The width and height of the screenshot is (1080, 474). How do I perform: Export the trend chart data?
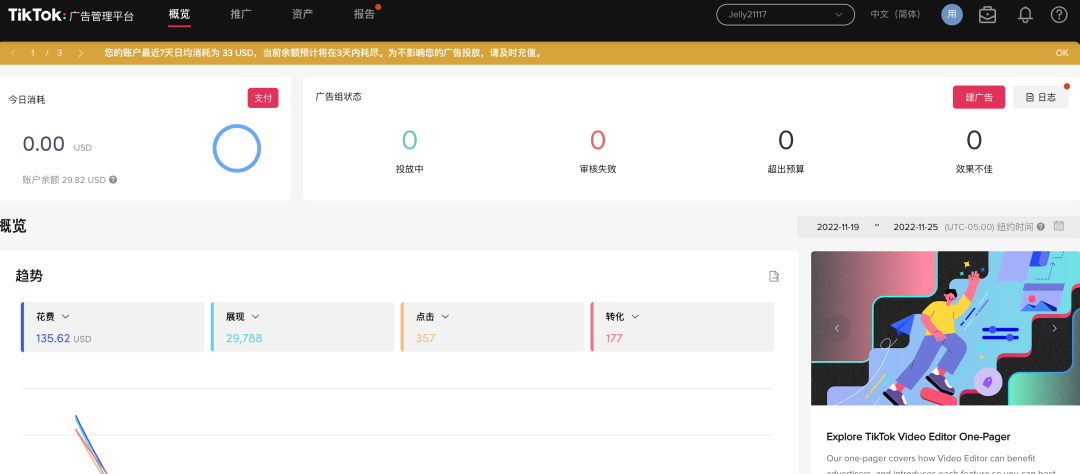point(774,276)
